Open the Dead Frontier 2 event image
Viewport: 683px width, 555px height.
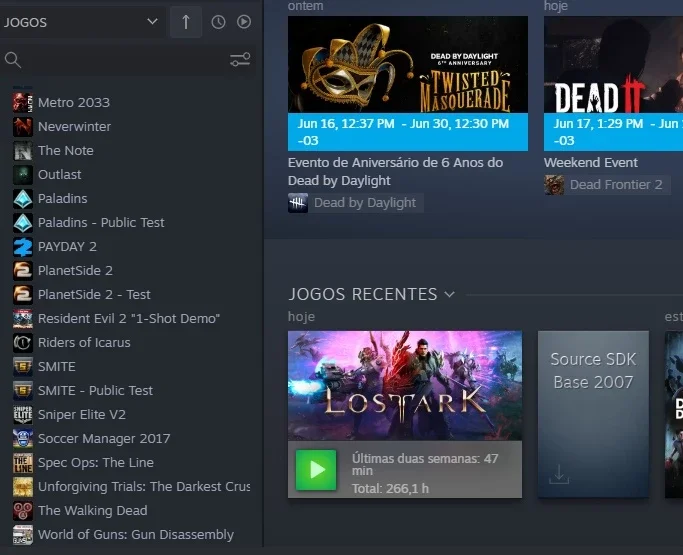pos(613,64)
